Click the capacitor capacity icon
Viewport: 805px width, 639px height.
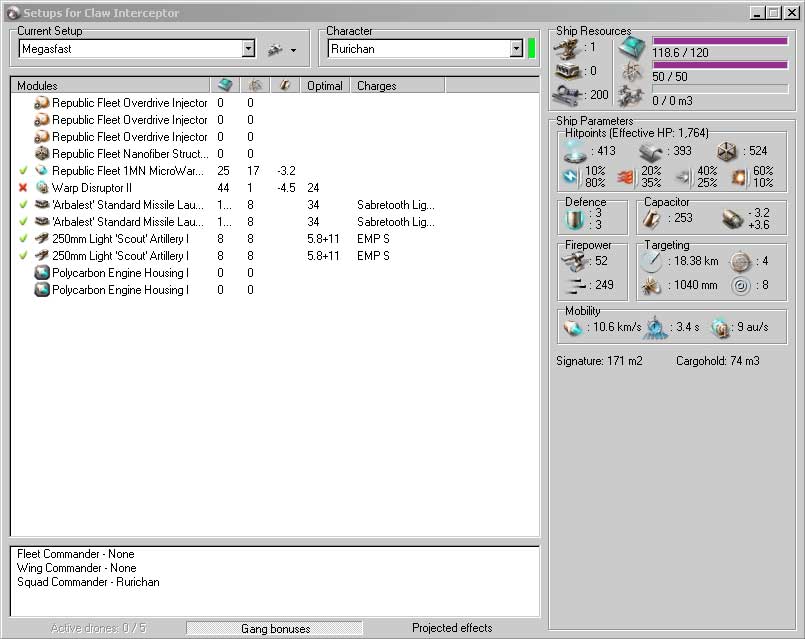[x=651, y=219]
